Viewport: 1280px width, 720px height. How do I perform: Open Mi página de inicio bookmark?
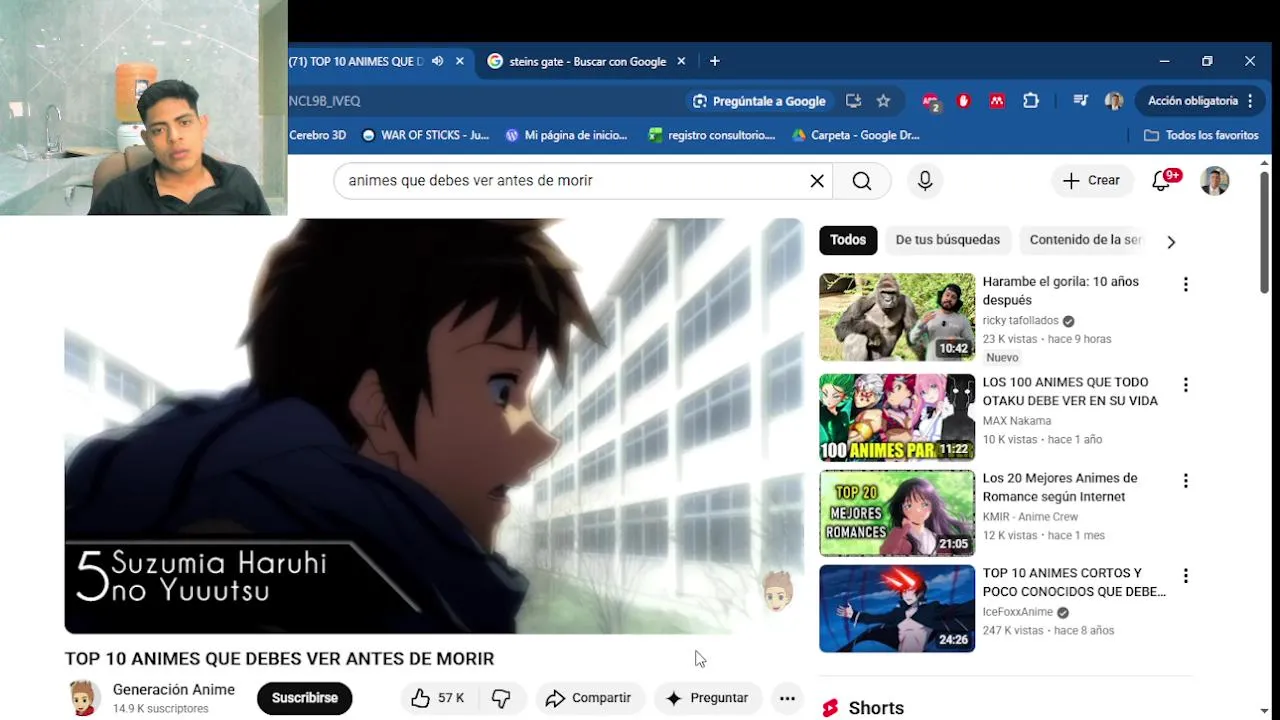[x=567, y=135]
